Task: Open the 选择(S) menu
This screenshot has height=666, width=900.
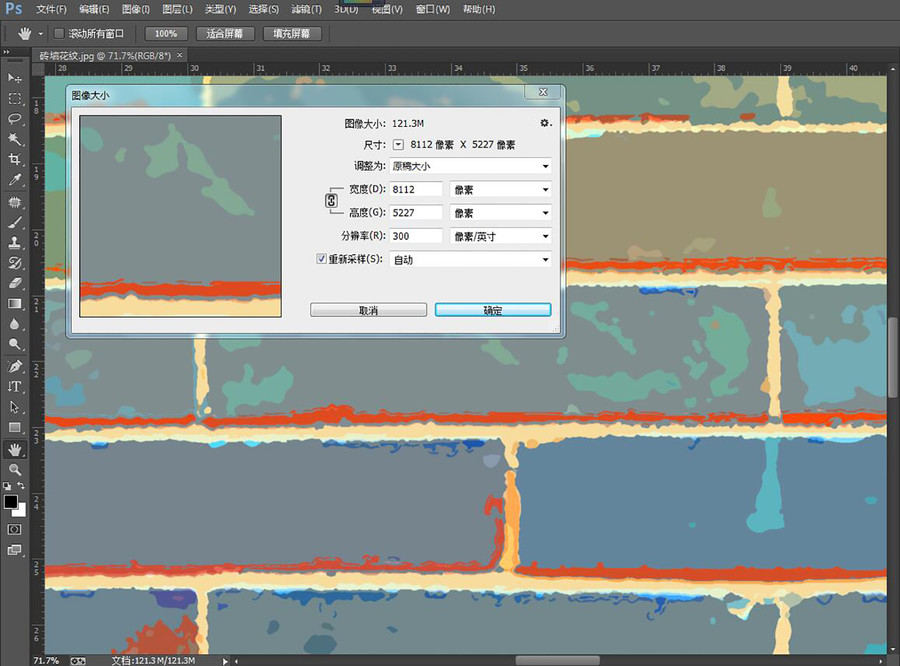Action: click(263, 9)
